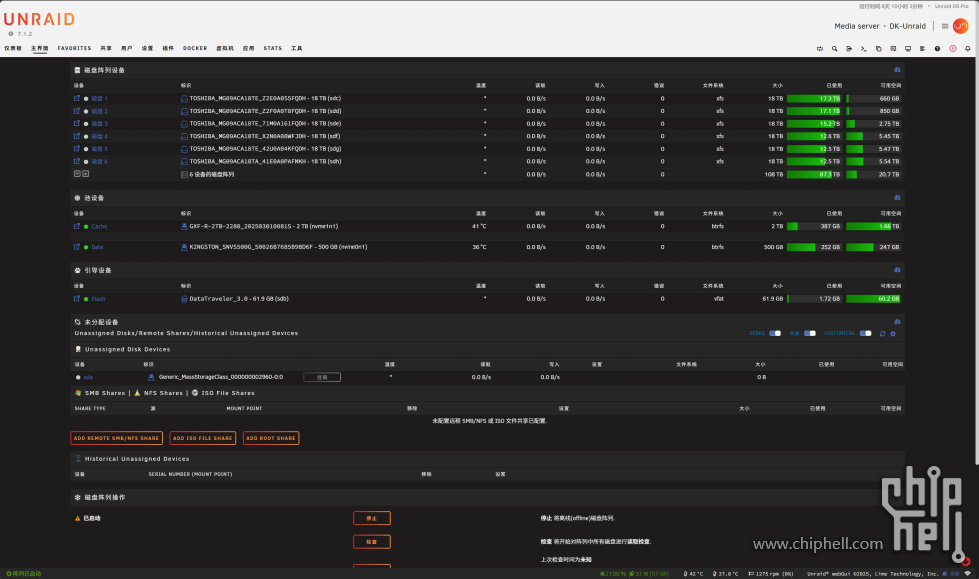The width and height of the screenshot is (979, 579).
Task: Open file browser icon for Data pool
Action: [77, 247]
